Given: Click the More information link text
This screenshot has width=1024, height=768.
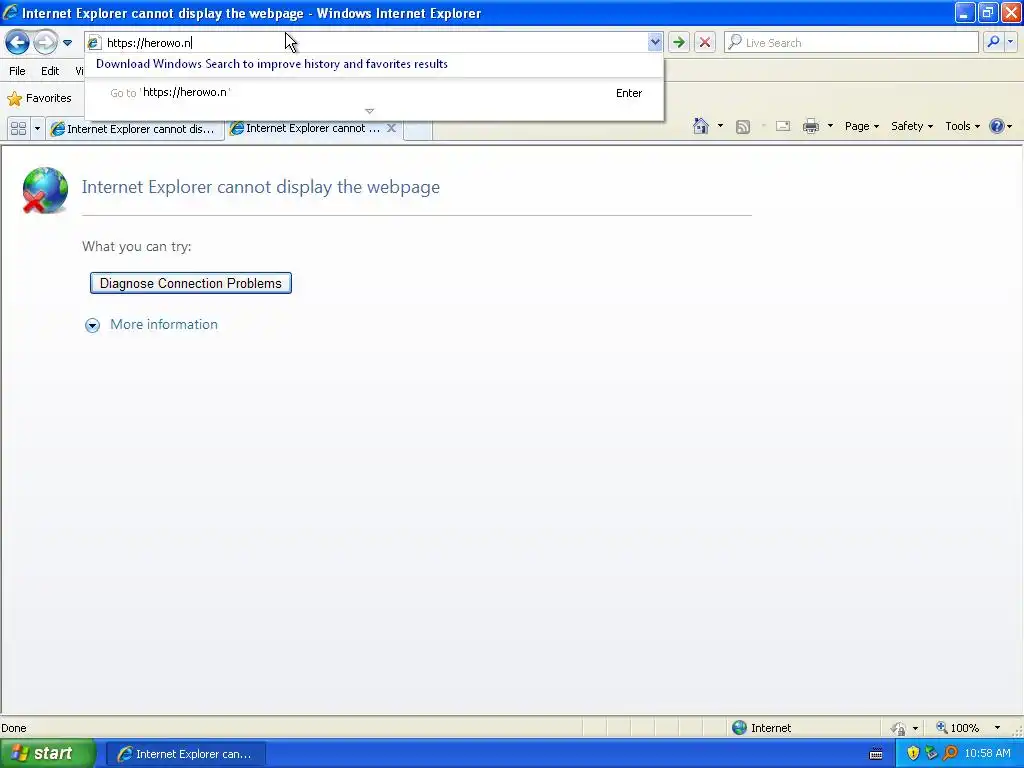Looking at the screenshot, I should coord(164,325).
